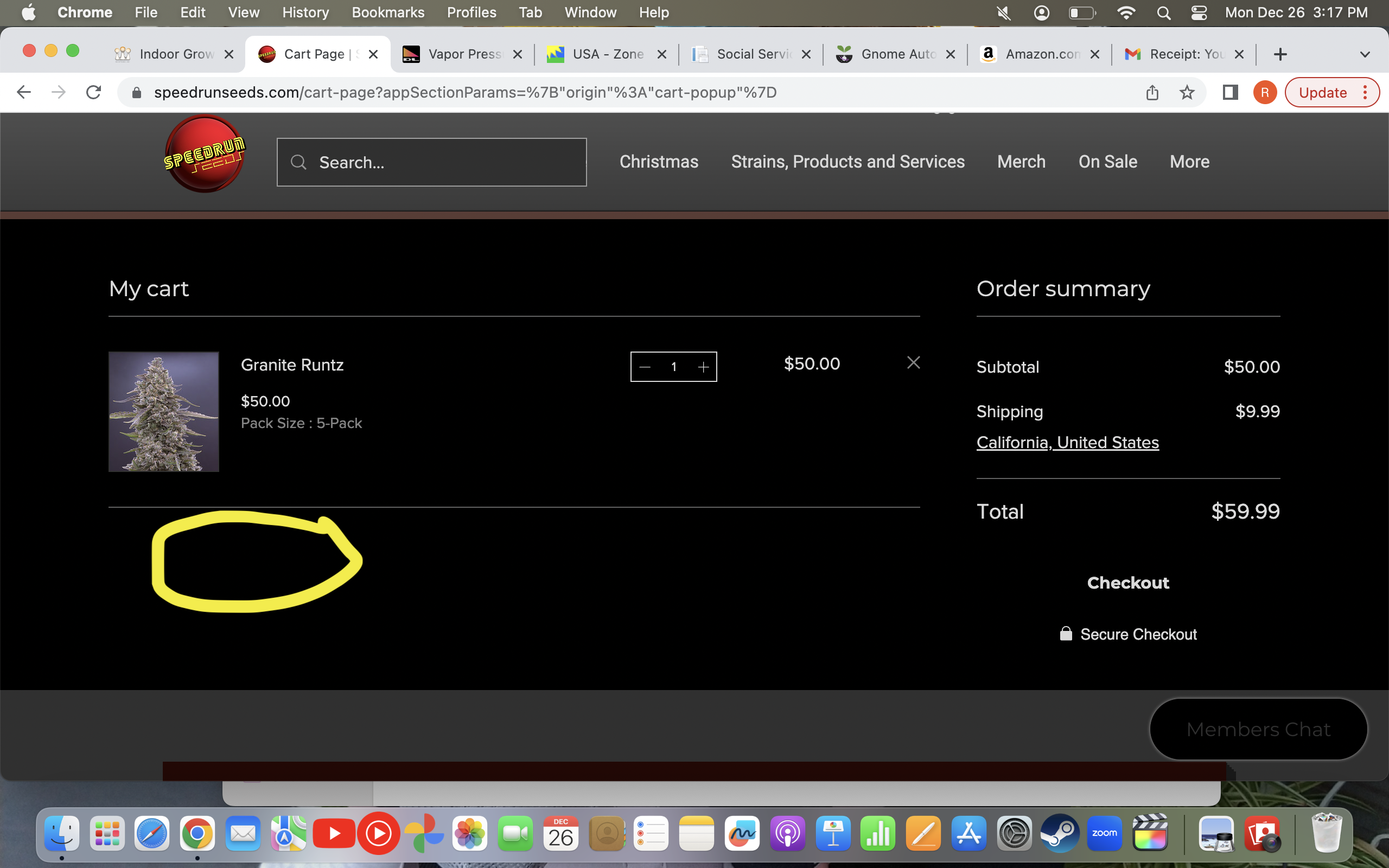Open Podcasts from the dock
This screenshot has width=1389, height=868.
[787, 834]
